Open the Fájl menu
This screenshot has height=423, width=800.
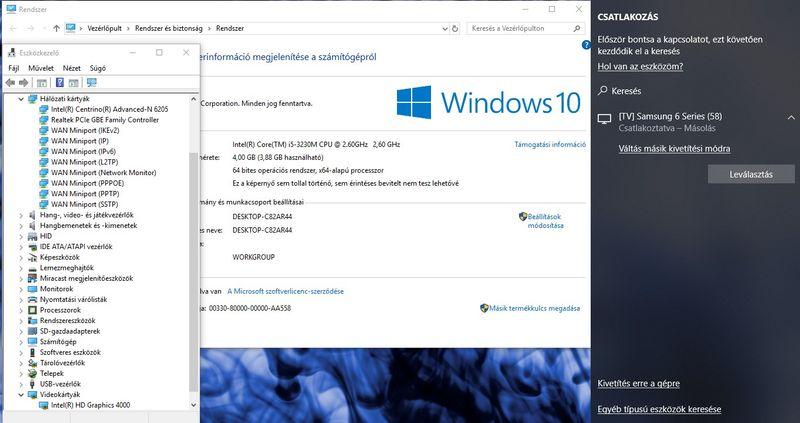coord(14,68)
